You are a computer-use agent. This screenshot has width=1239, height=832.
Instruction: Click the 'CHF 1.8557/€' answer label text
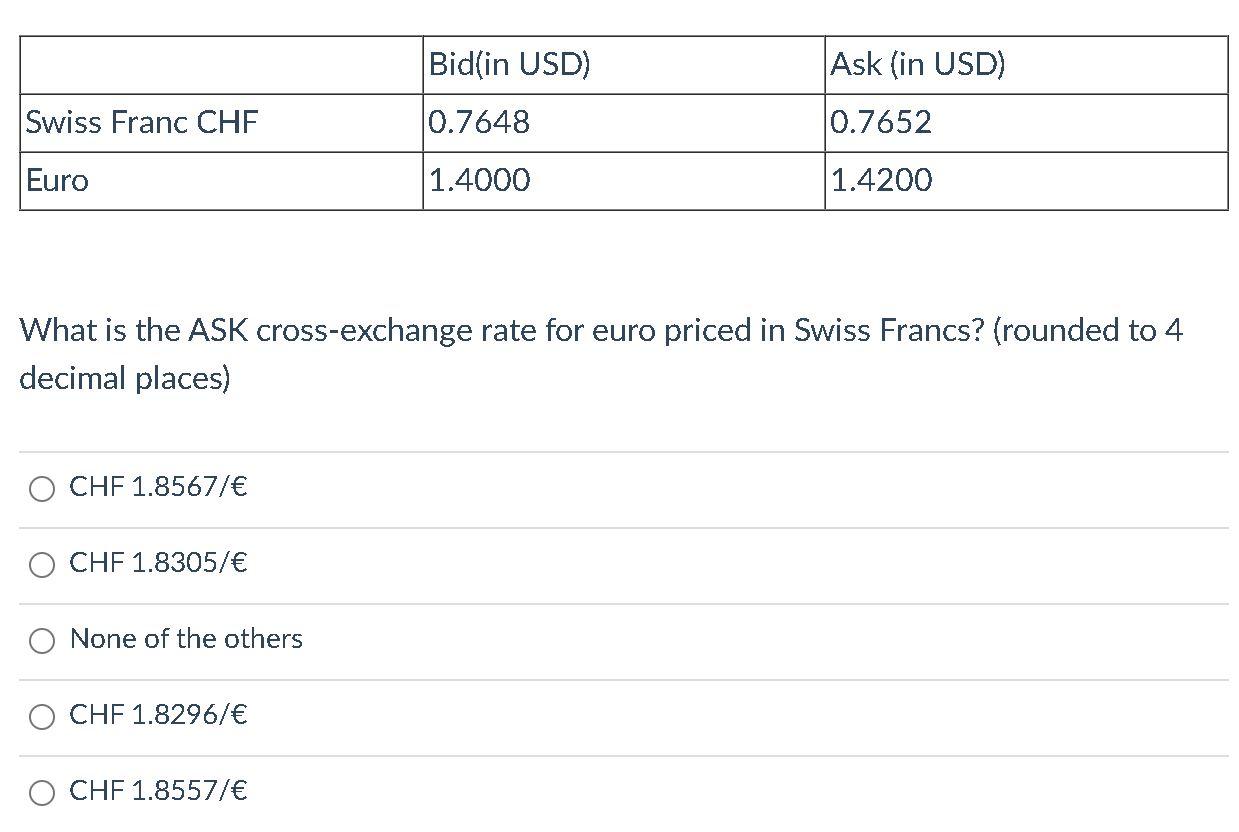click(x=159, y=791)
